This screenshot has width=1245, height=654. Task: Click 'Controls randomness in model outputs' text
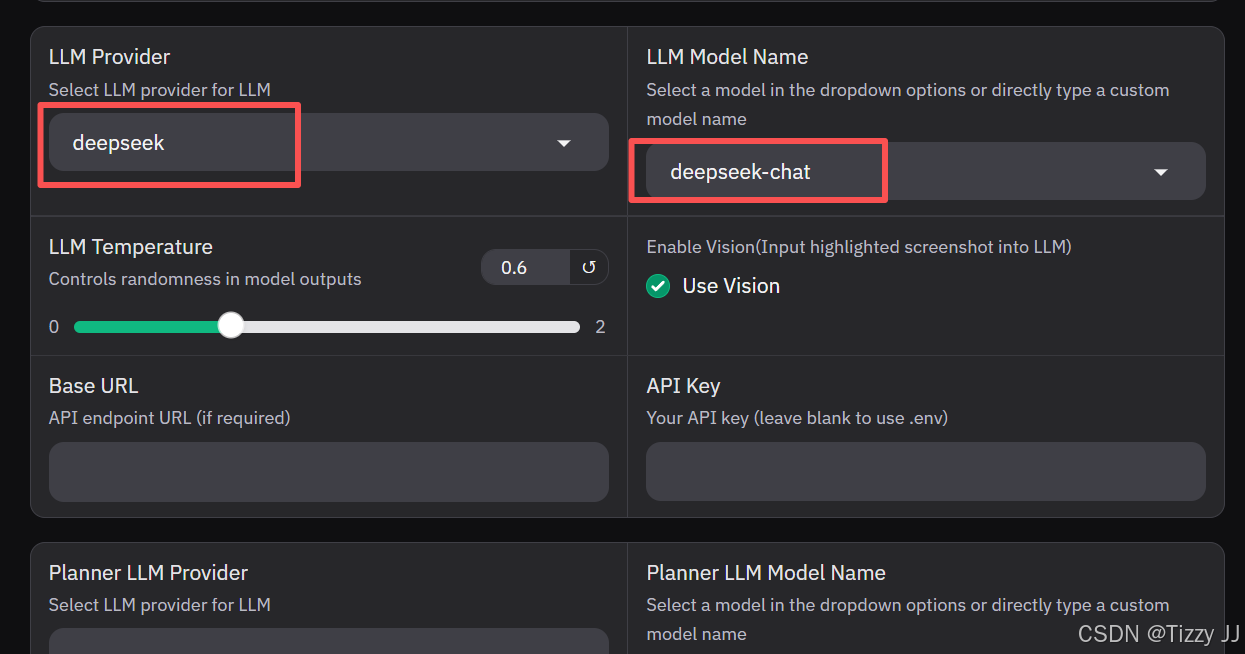point(205,279)
